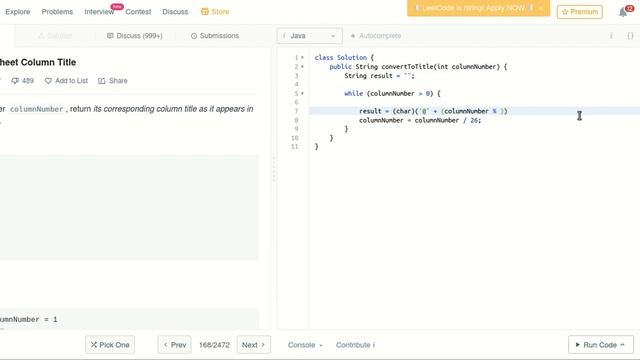Open the Problems page

tap(57, 12)
